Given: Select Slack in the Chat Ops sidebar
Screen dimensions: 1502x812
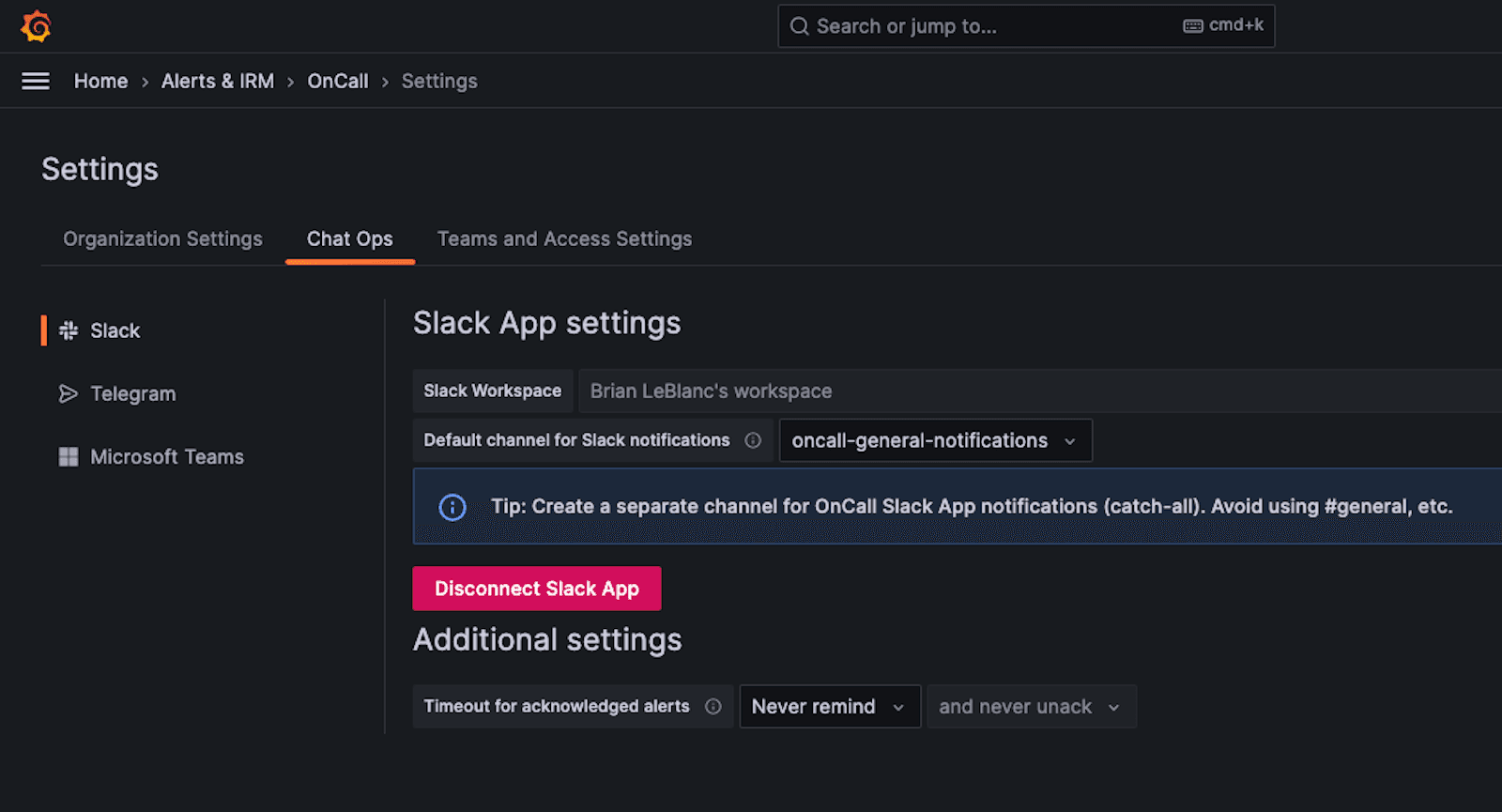Looking at the screenshot, I should pyautogui.click(x=115, y=330).
